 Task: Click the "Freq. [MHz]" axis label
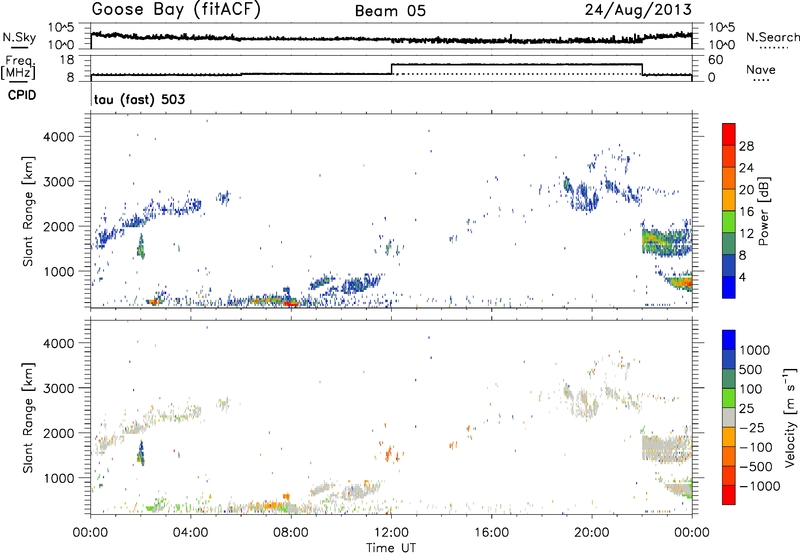[x=18, y=68]
